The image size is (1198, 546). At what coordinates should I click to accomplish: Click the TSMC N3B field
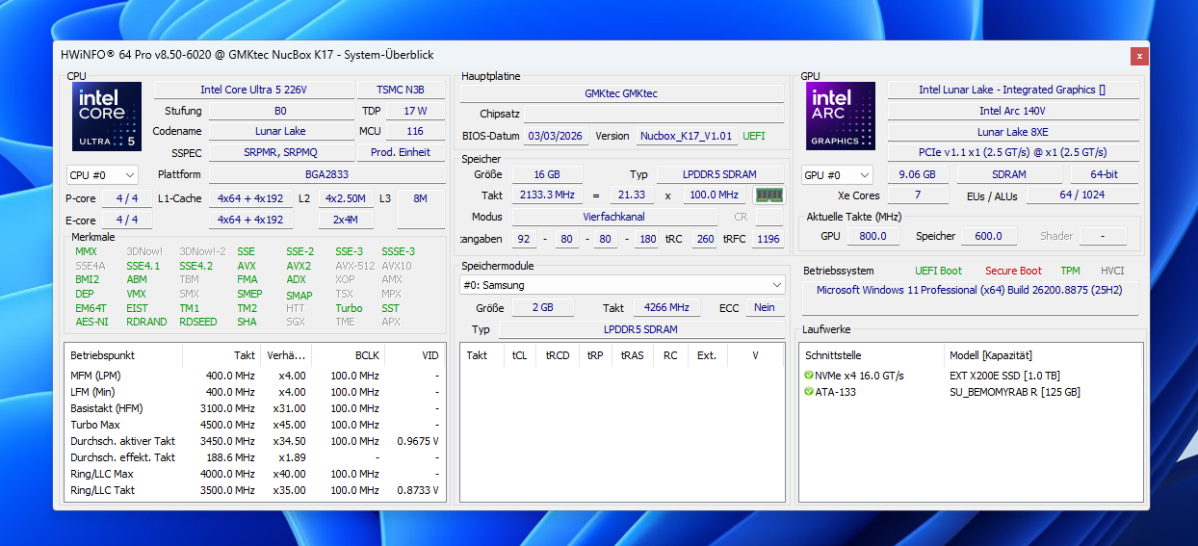click(x=401, y=90)
